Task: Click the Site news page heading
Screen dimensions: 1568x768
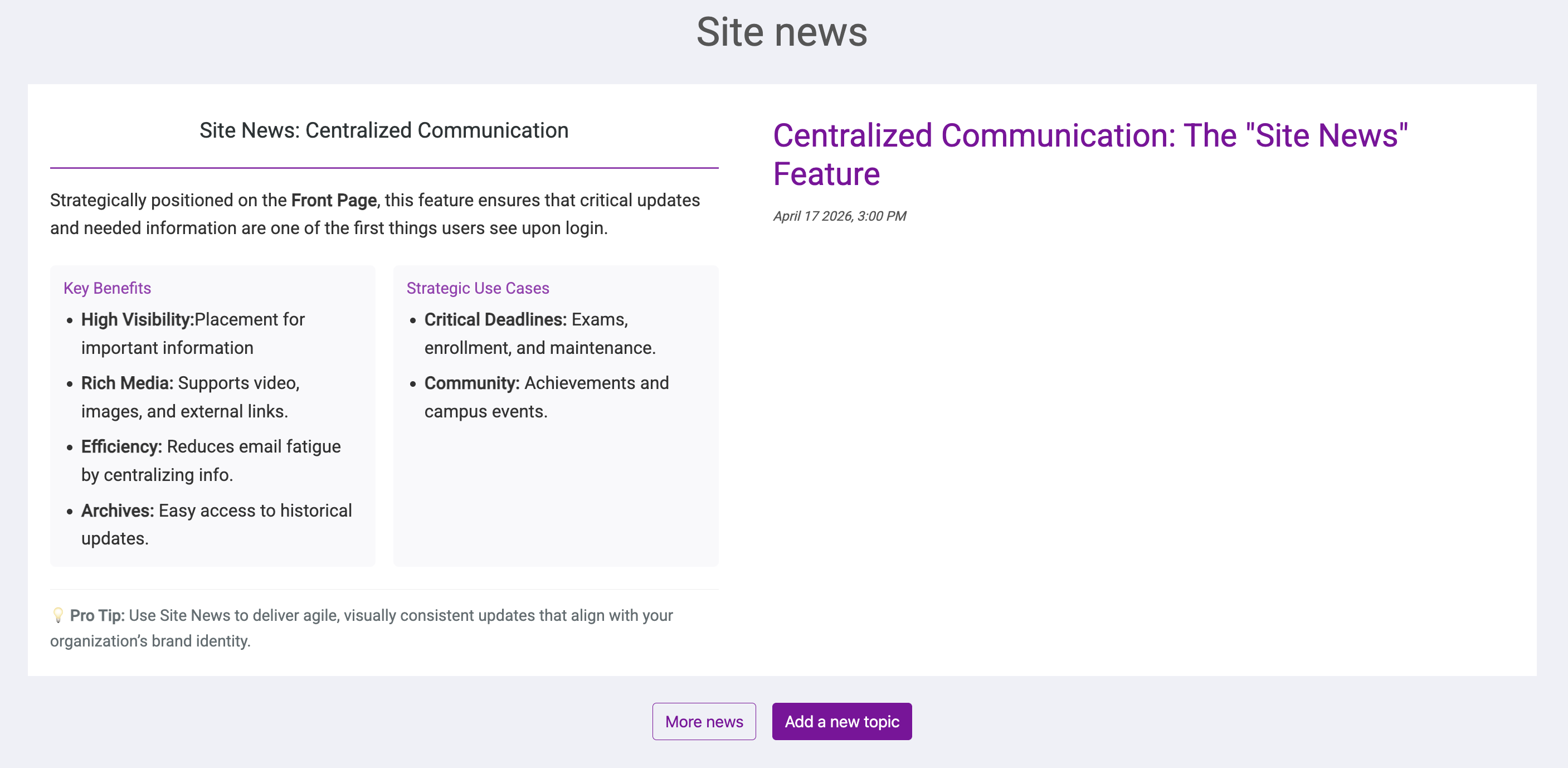Action: [782, 32]
